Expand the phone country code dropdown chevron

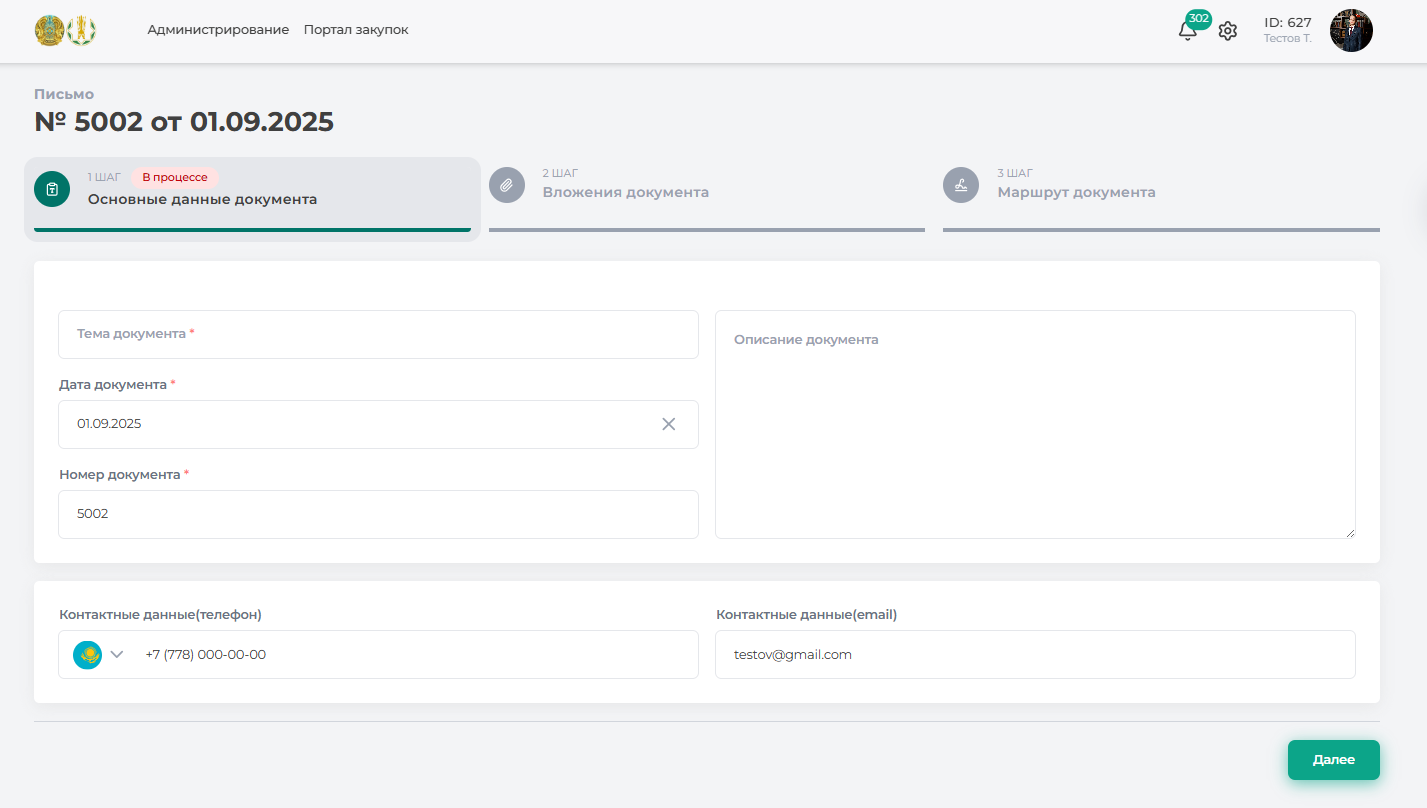(x=117, y=655)
